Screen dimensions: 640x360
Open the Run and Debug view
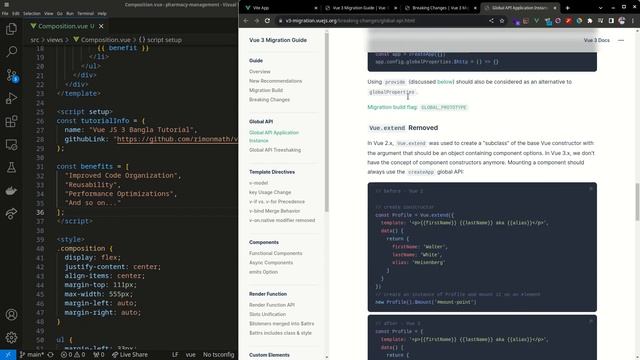[11, 98]
